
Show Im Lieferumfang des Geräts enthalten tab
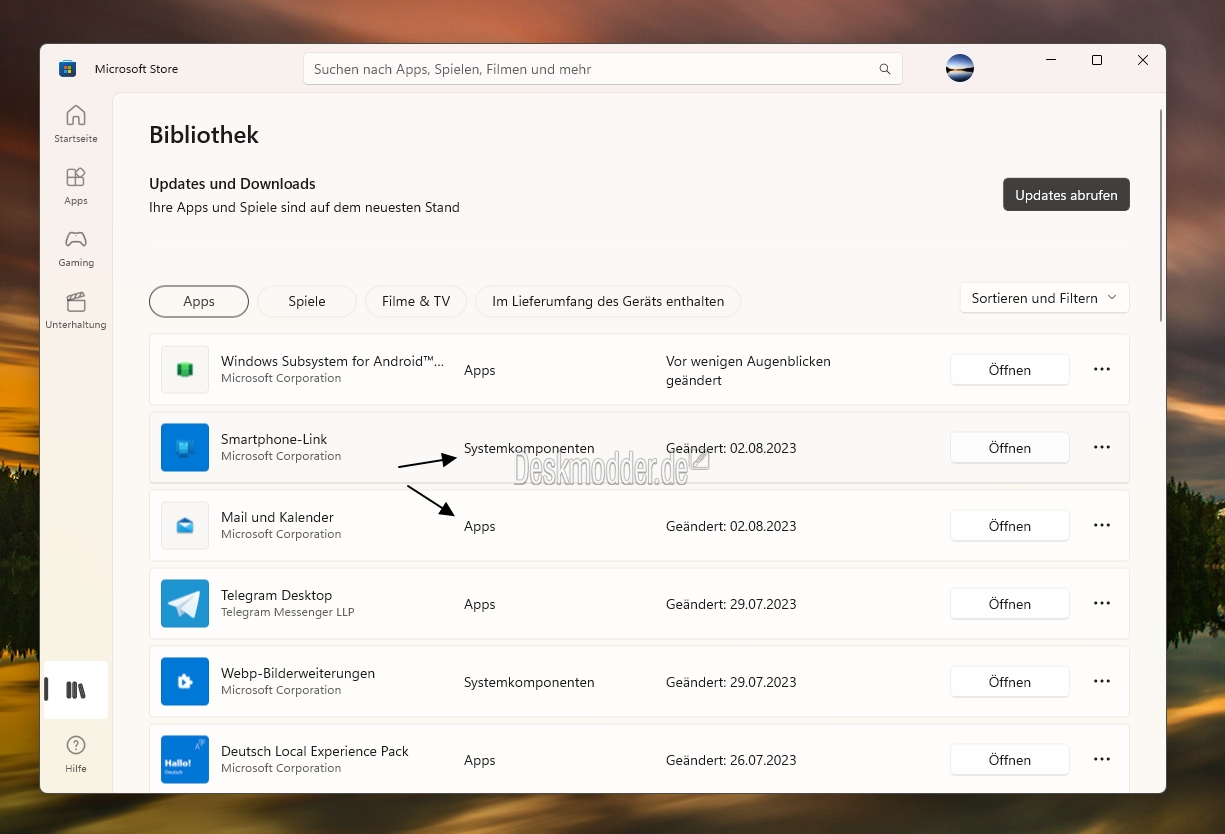coord(608,301)
